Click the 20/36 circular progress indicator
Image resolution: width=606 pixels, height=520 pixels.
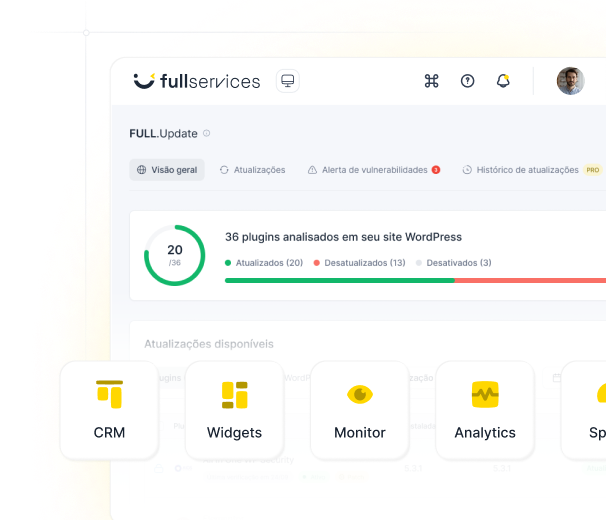174,255
